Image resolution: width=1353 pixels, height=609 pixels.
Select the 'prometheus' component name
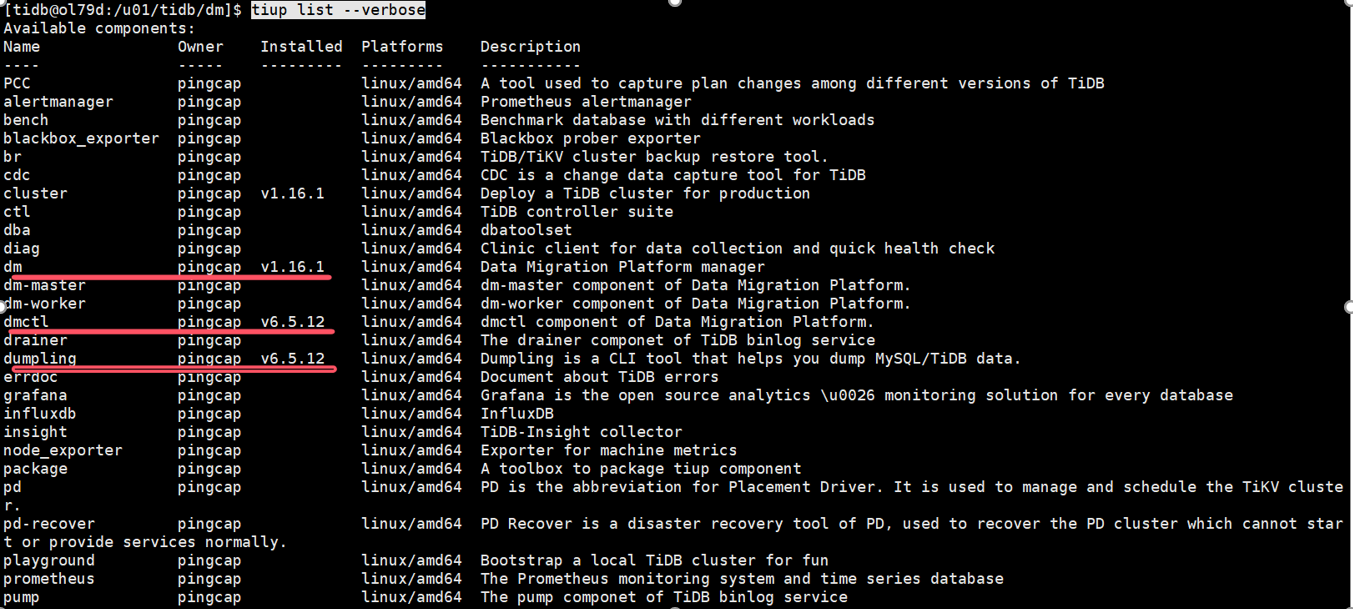[x=49, y=579]
